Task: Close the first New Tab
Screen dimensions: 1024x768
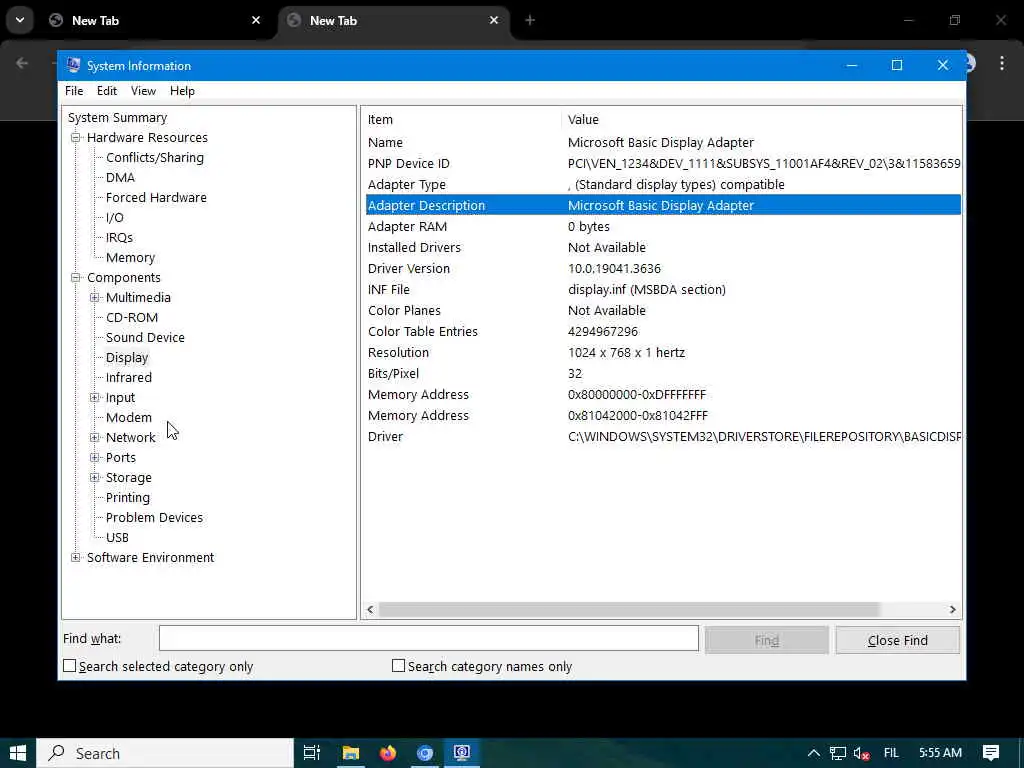Action: coord(256,20)
